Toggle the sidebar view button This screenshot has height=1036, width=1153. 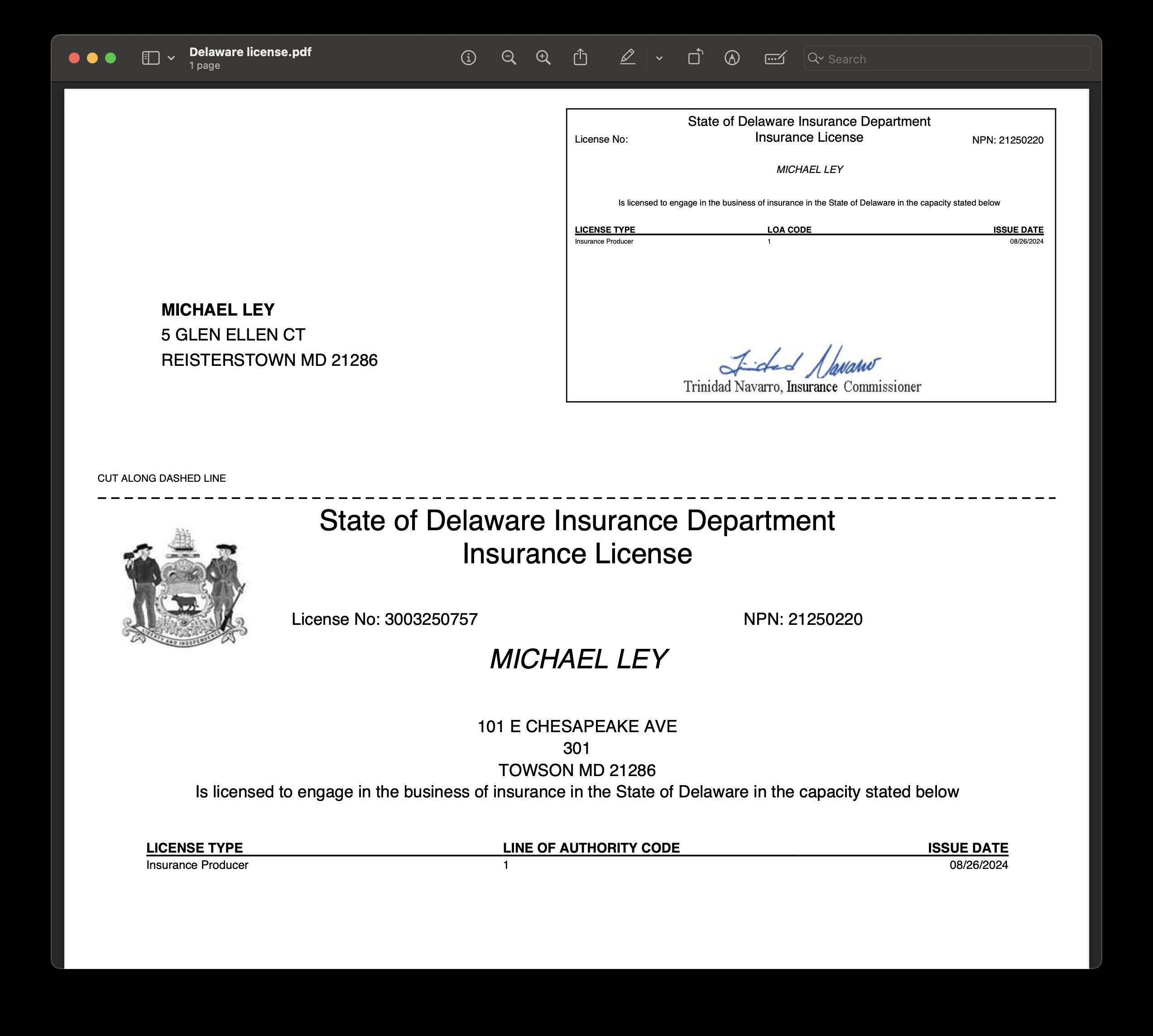point(150,58)
